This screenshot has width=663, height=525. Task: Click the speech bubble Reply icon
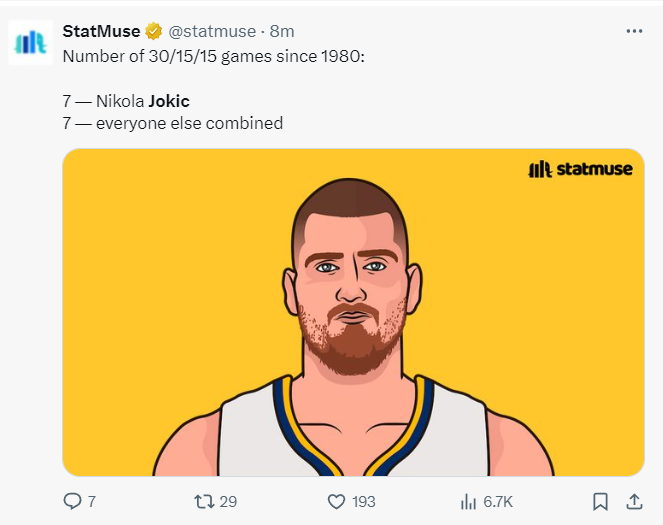72,501
